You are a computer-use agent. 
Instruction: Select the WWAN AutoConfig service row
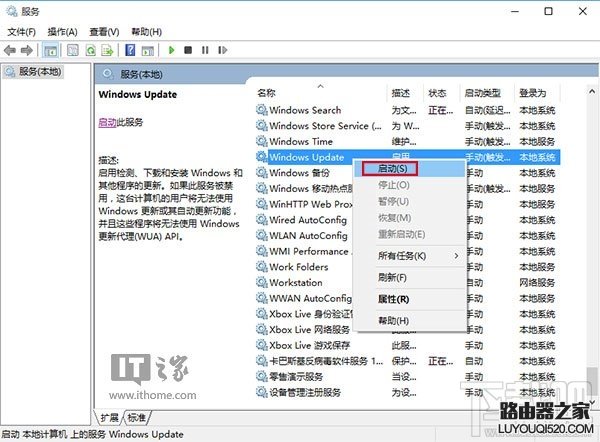click(x=407, y=298)
